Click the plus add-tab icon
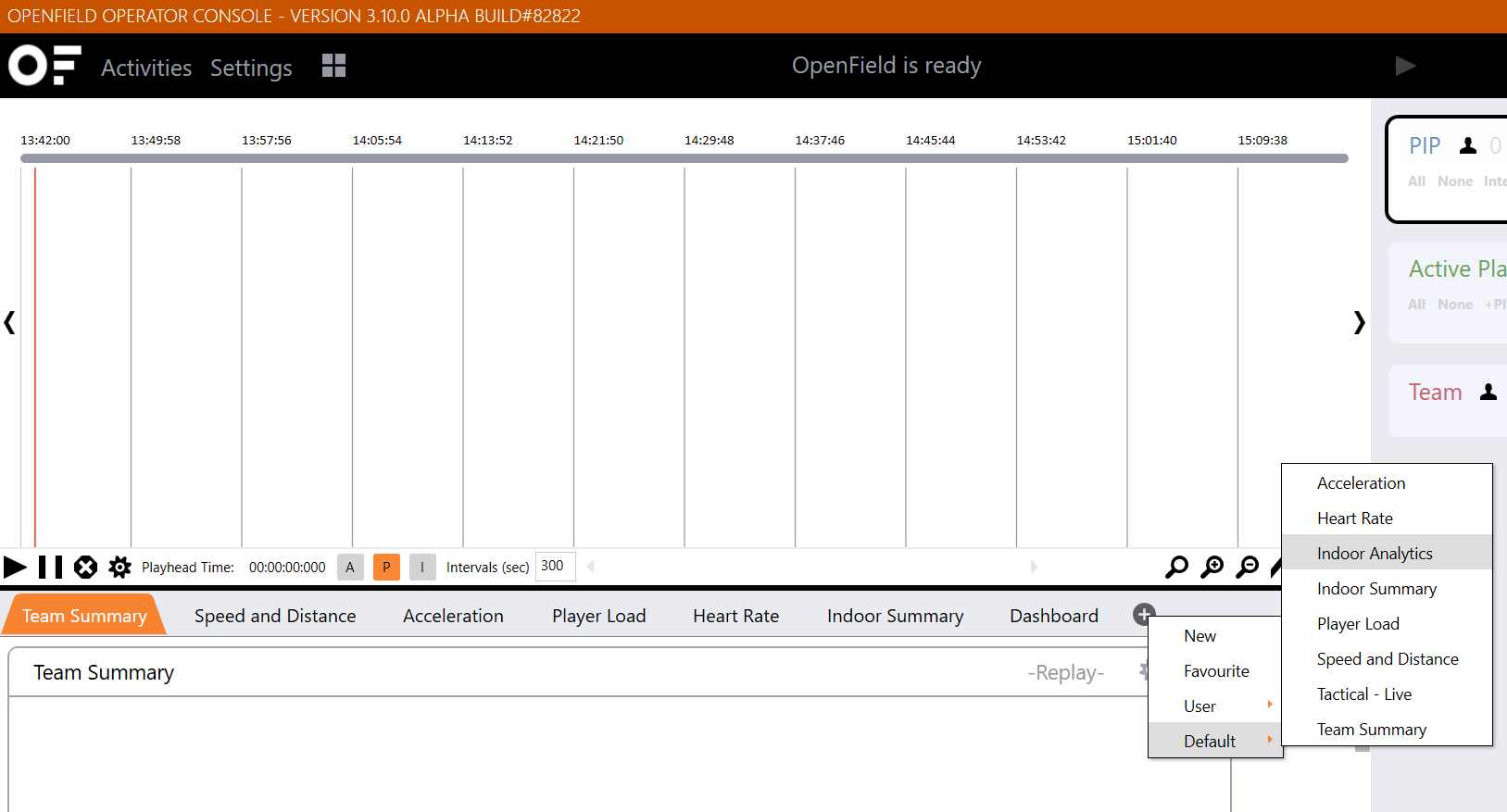1507x812 pixels. click(x=1144, y=614)
